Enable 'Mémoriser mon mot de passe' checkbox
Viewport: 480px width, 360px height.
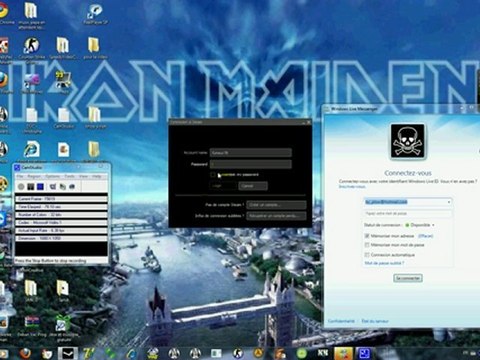click(x=367, y=245)
